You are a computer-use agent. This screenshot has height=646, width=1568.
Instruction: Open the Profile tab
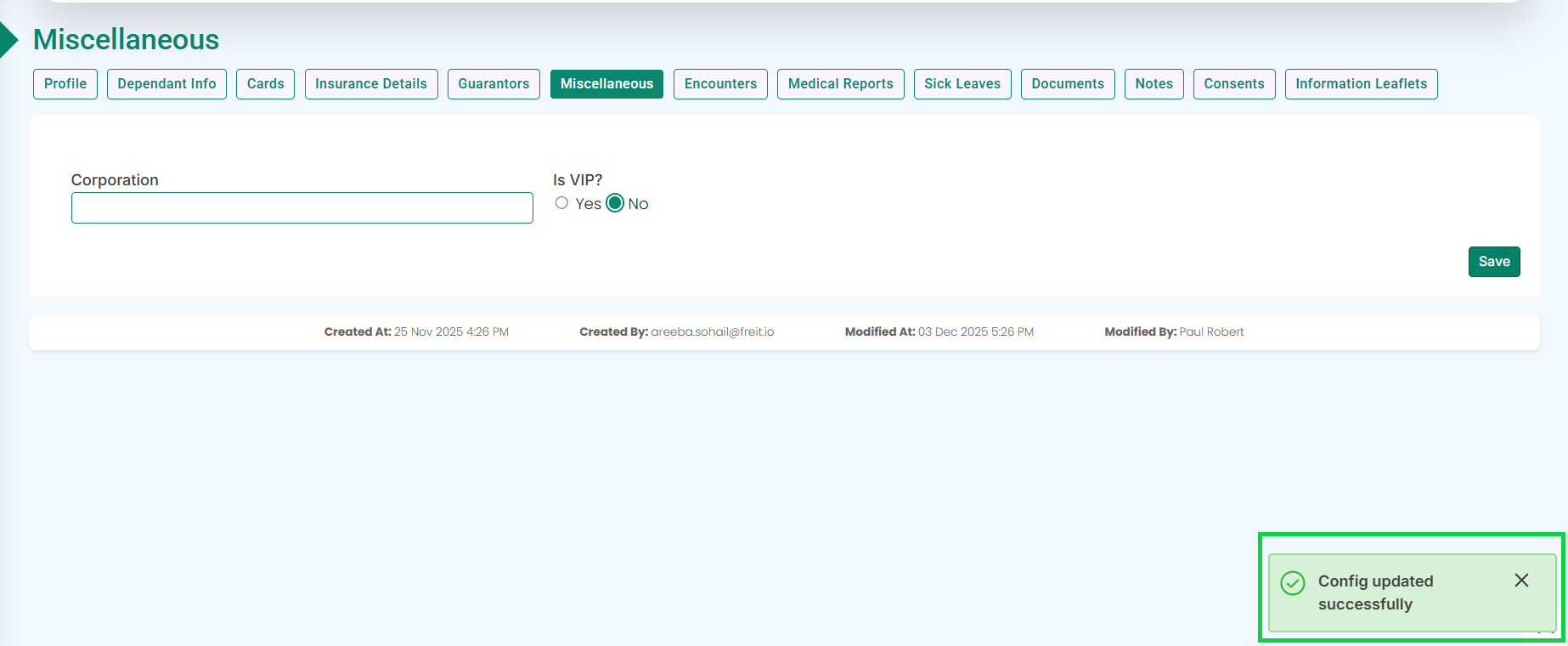[x=65, y=84]
